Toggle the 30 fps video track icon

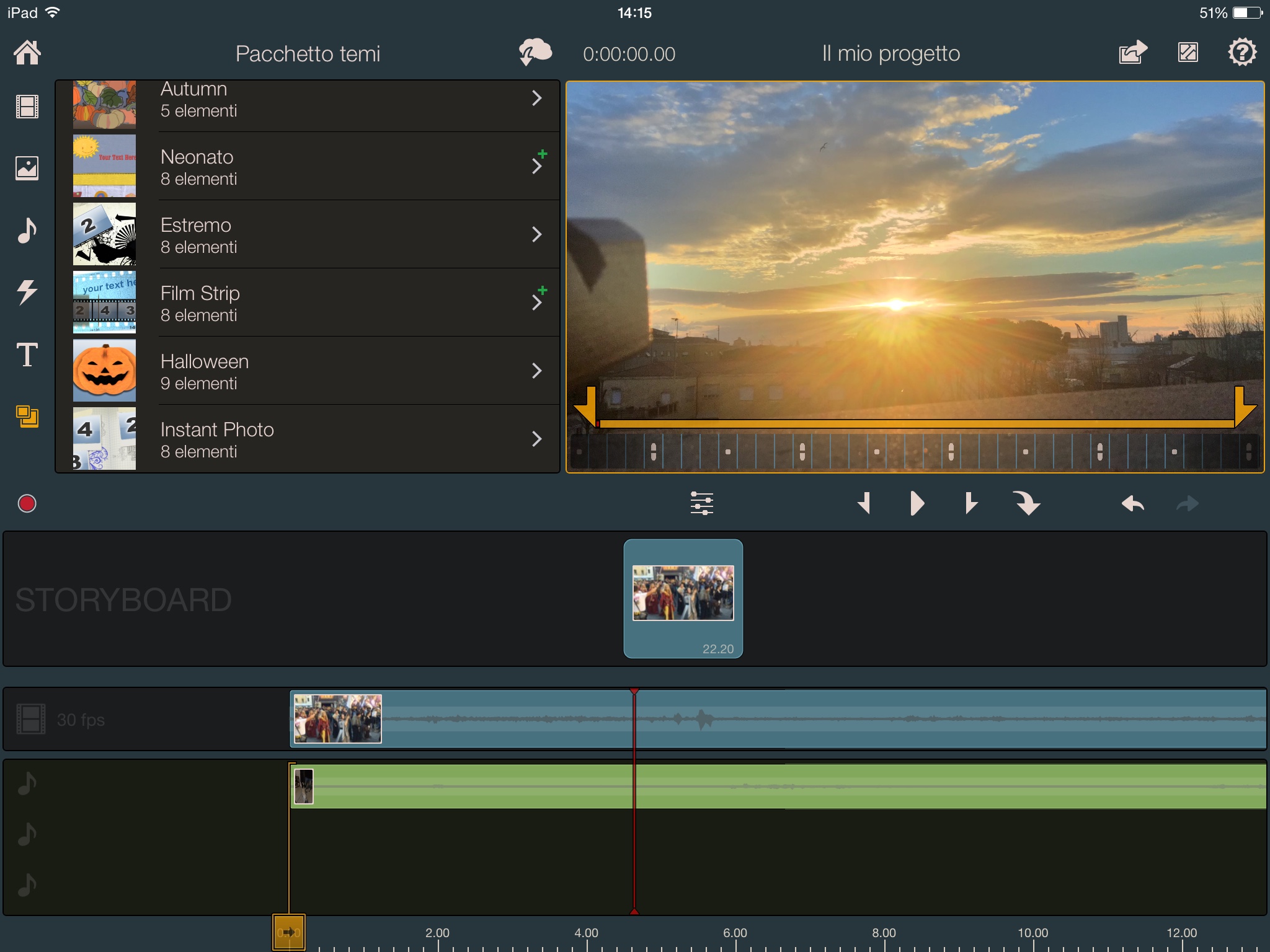point(31,719)
